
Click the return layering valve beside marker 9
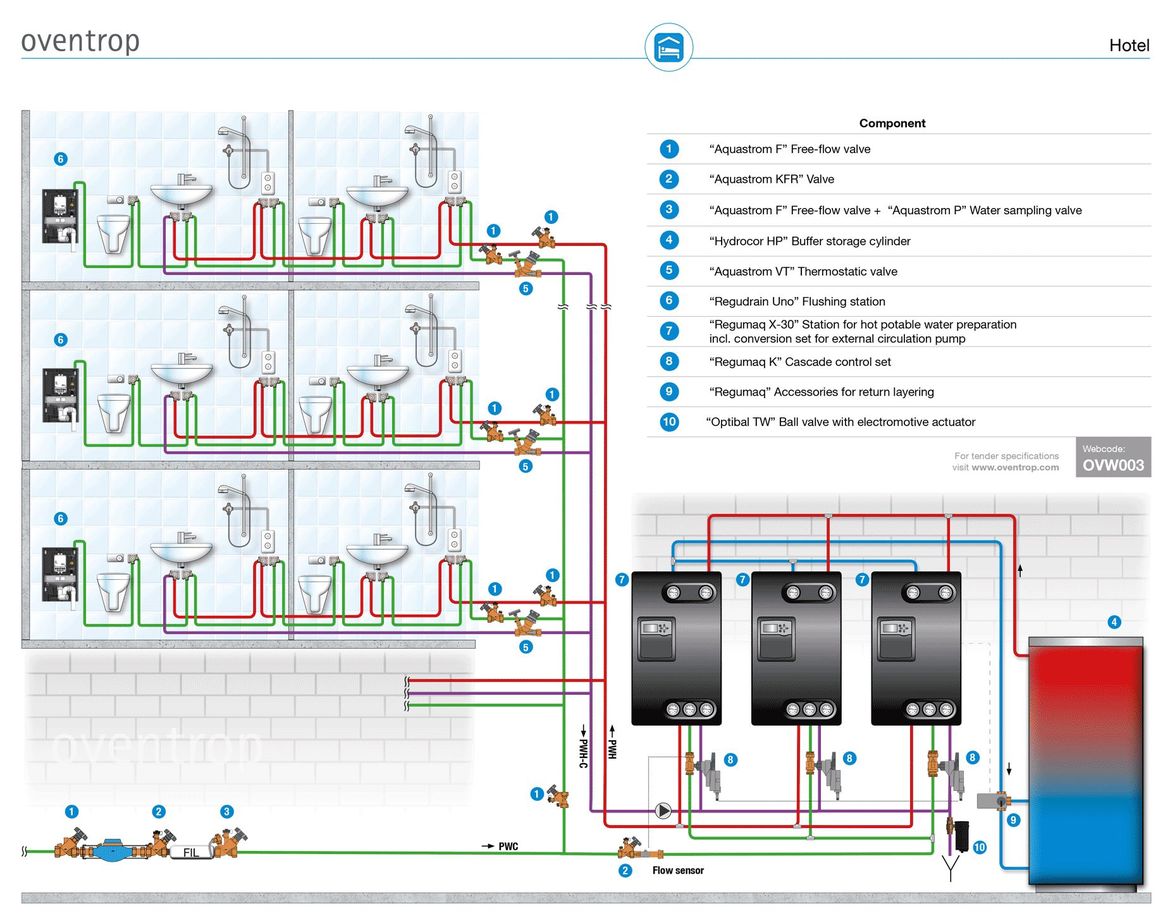[993, 801]
